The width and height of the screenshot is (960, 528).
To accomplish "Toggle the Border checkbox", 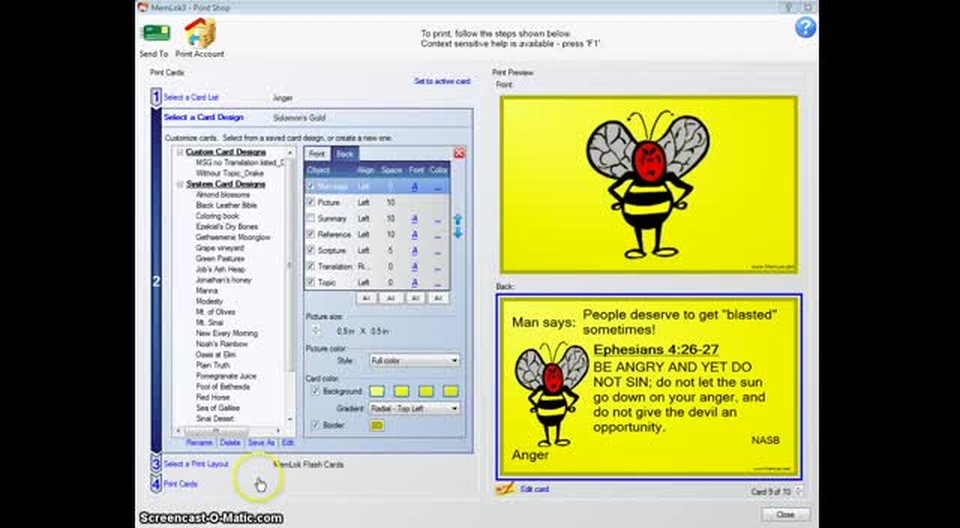I will point(316,424).
